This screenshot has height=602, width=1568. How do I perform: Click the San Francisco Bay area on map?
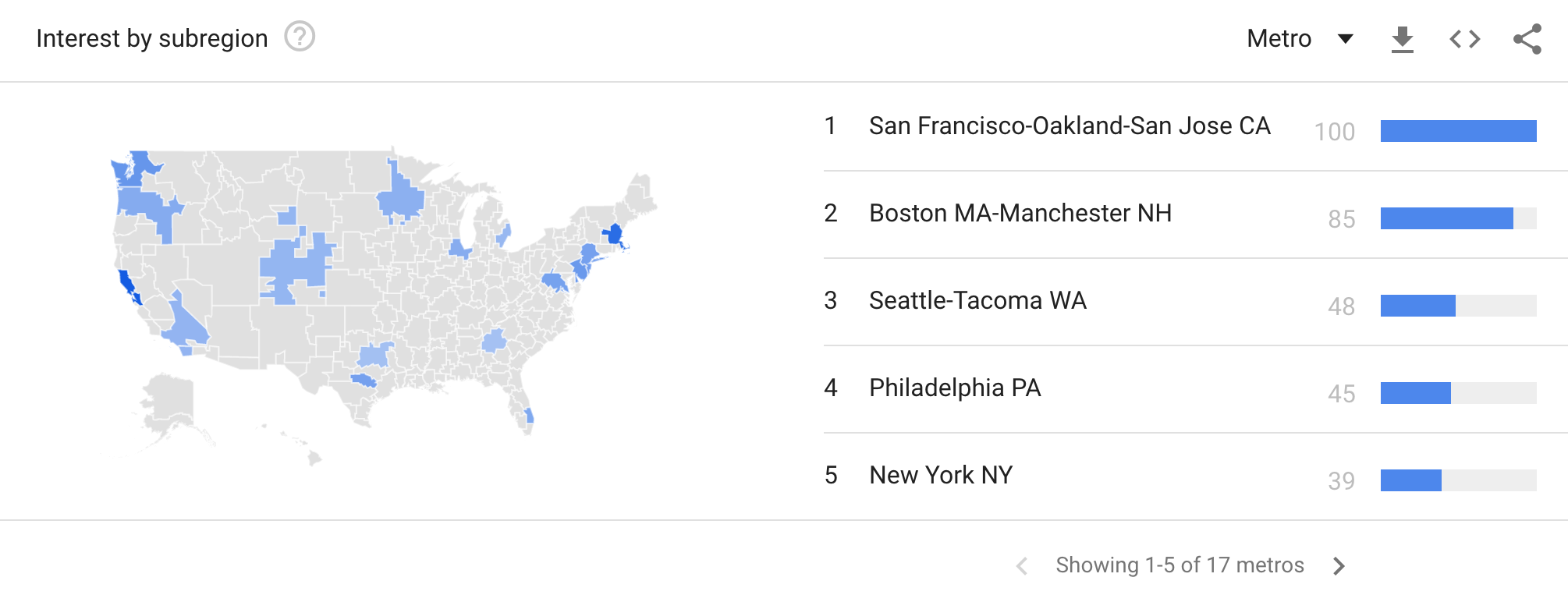click(126, 283)
